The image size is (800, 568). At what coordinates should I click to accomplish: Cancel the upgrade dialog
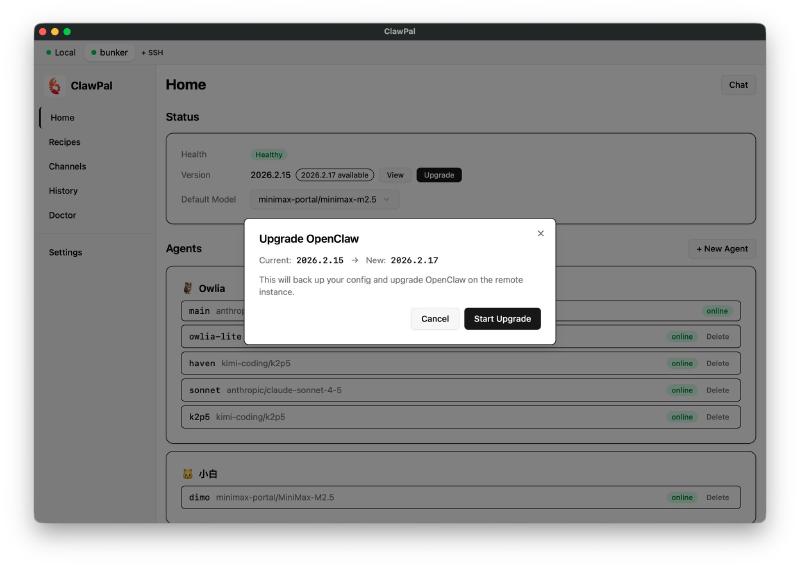point(435,319)
